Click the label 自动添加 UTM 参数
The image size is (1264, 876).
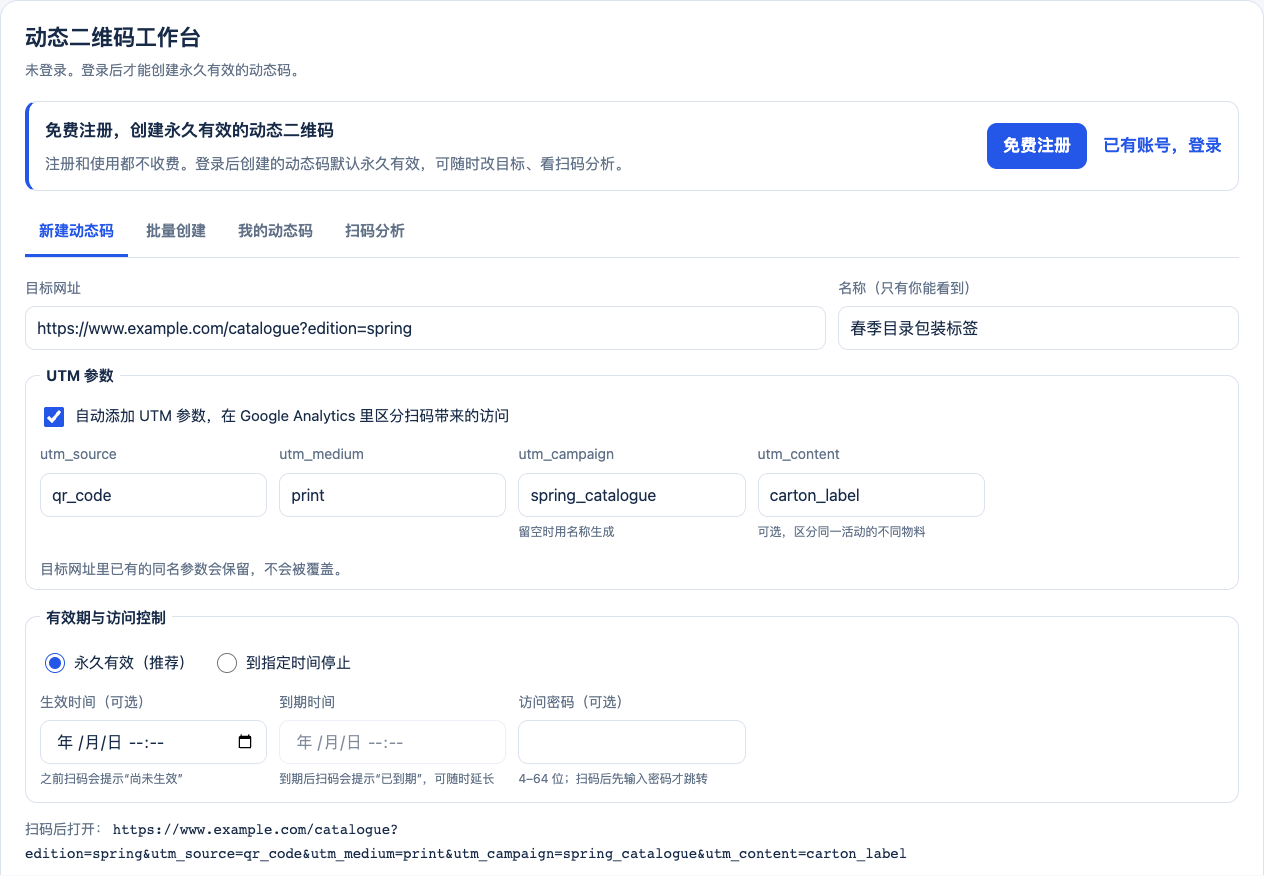(292, 416)
